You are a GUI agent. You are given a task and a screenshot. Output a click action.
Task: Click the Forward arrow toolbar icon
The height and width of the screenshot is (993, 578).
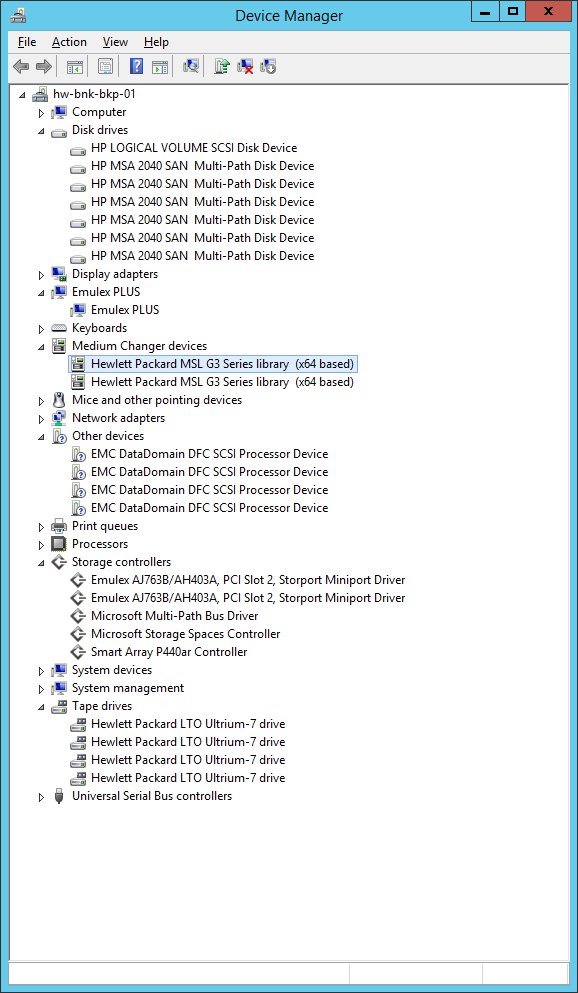click(44, 66)
